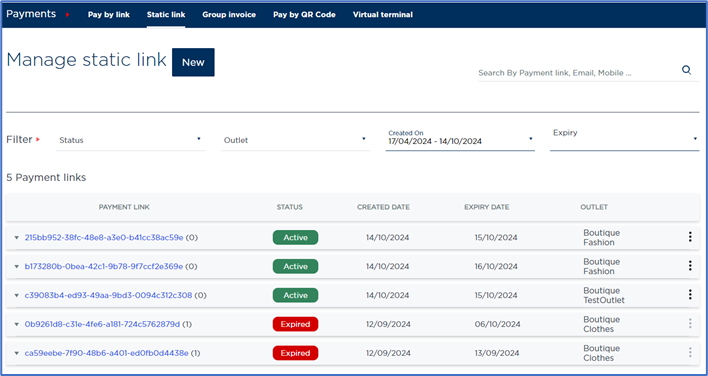Open payment link b173280b-0bea-42c1-9b78-9f7ccf2e369e
Screen dimensions: 708x376
point(104,266)
